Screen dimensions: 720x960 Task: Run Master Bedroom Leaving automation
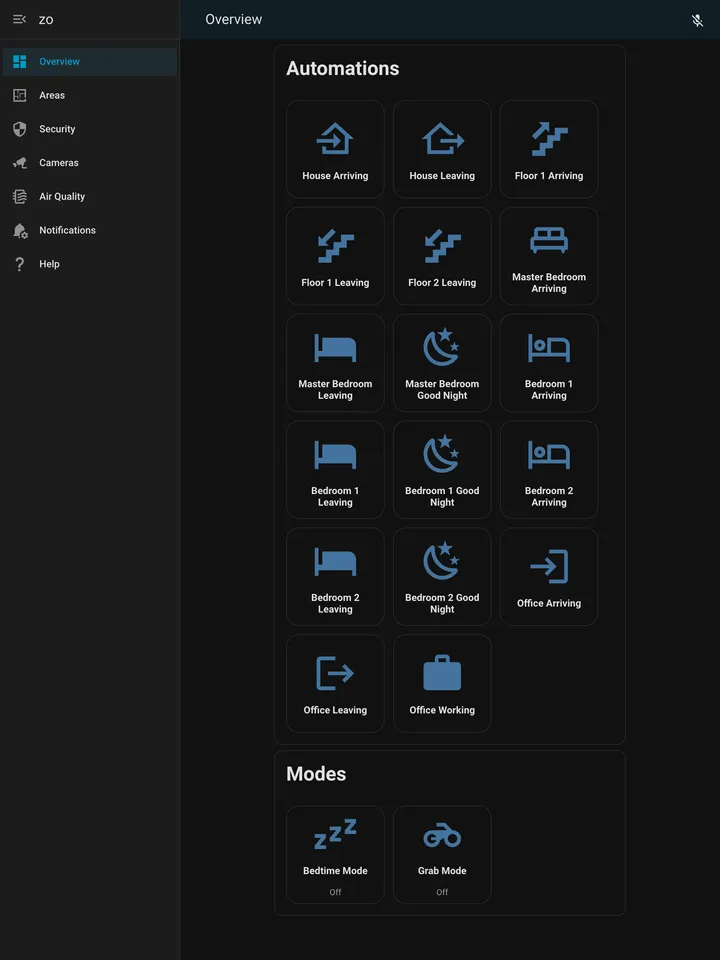pyautogui.click(x=335, y=362)
